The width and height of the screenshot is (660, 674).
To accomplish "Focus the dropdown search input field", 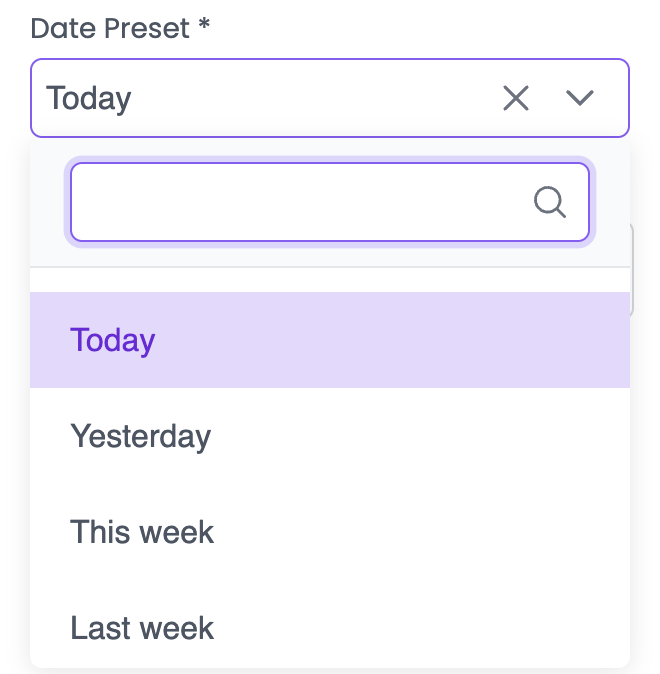I will point(300,202).
